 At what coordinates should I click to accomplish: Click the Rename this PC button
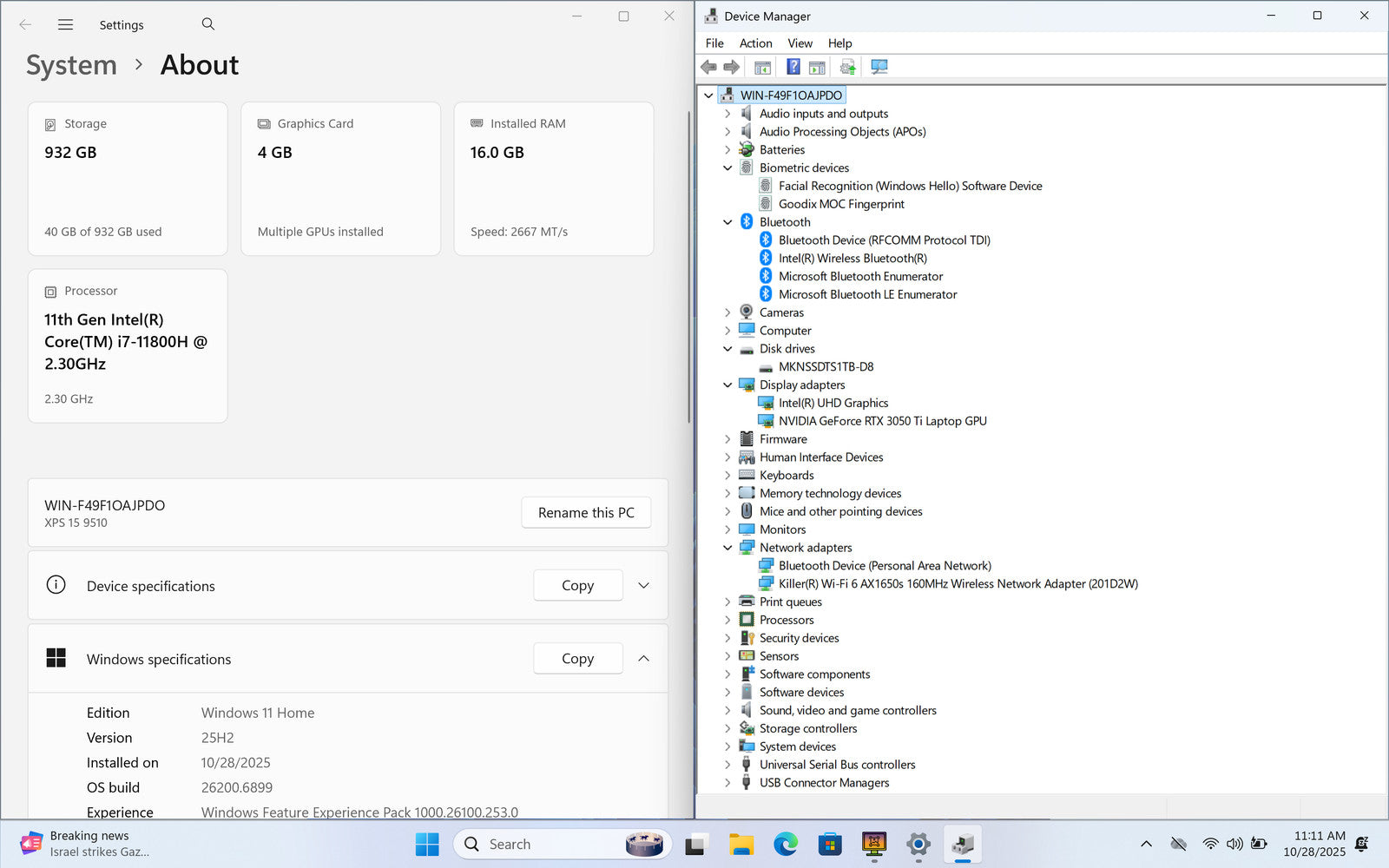point(586,513)
